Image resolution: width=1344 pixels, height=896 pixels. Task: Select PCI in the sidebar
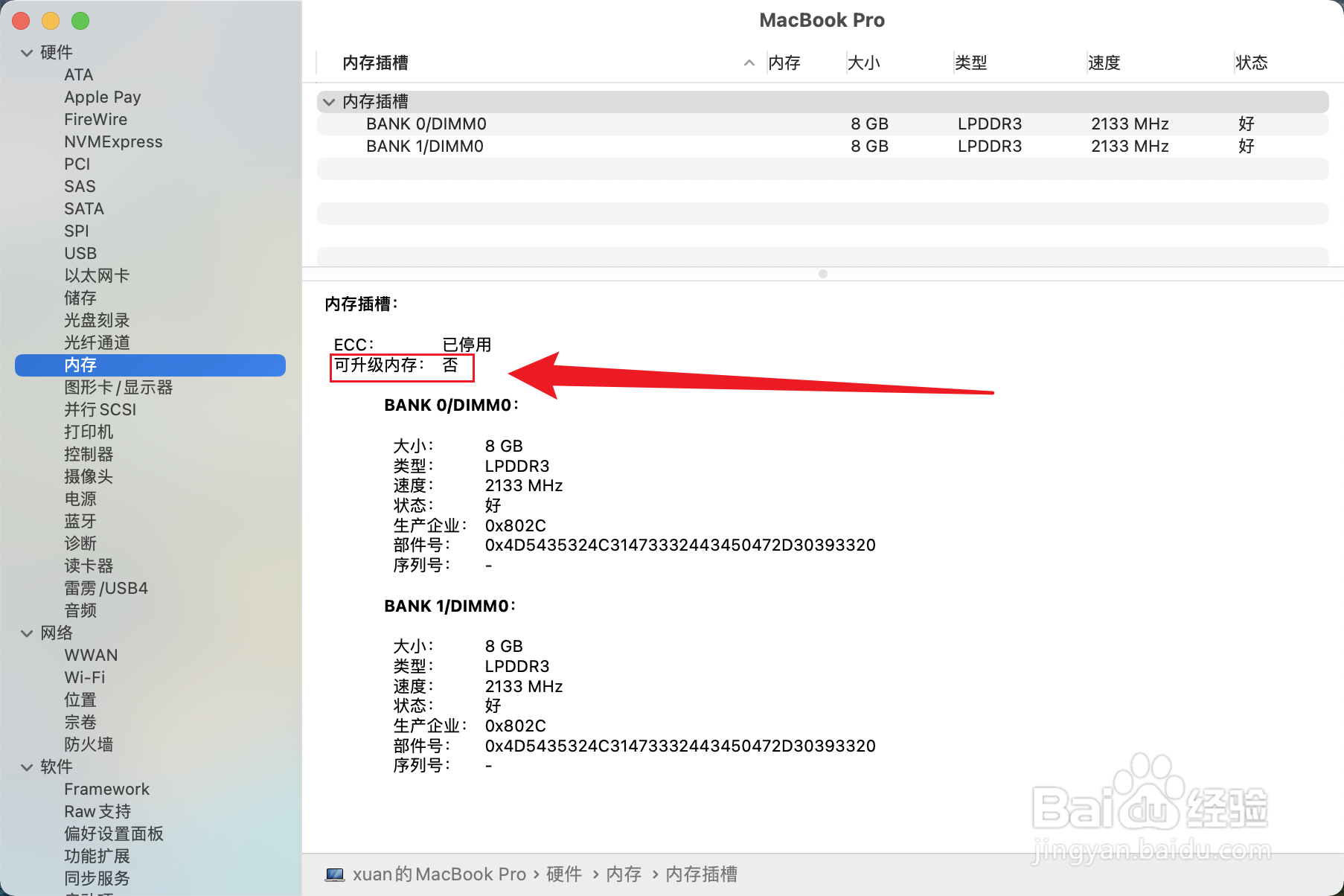77,164
